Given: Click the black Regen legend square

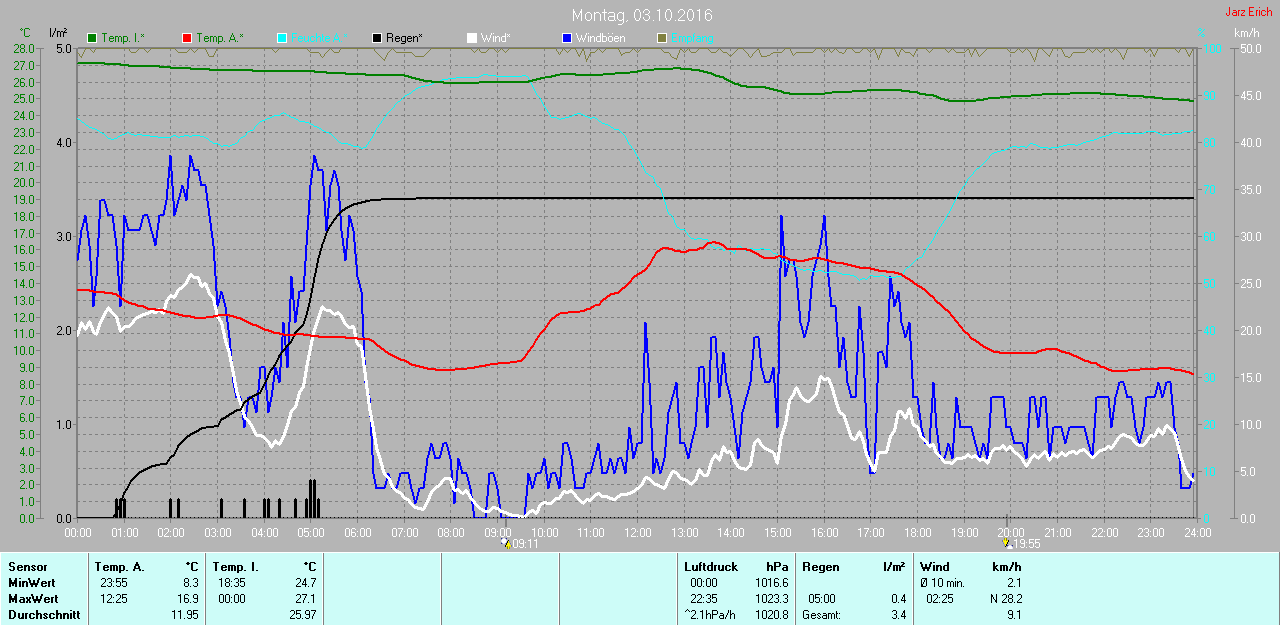Looking at the screenshot, I should coord(376,38).
